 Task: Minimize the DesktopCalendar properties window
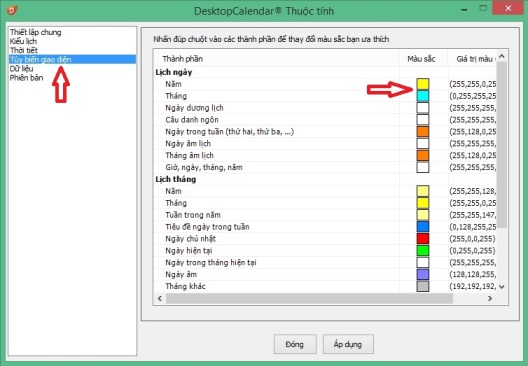(464, 9)
